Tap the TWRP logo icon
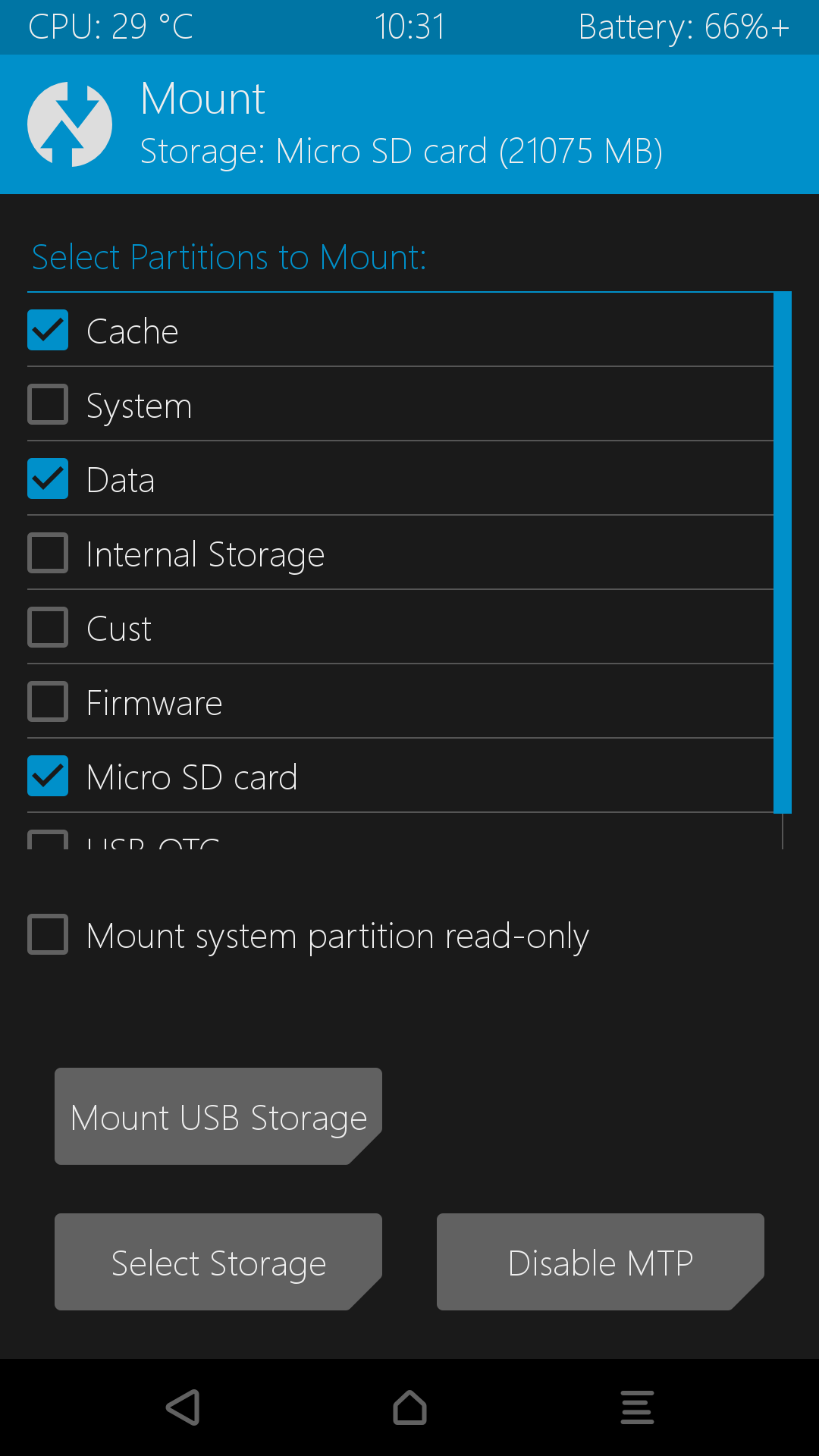Viewport: 819px width, 1456px height. click(x=70, y=124)
